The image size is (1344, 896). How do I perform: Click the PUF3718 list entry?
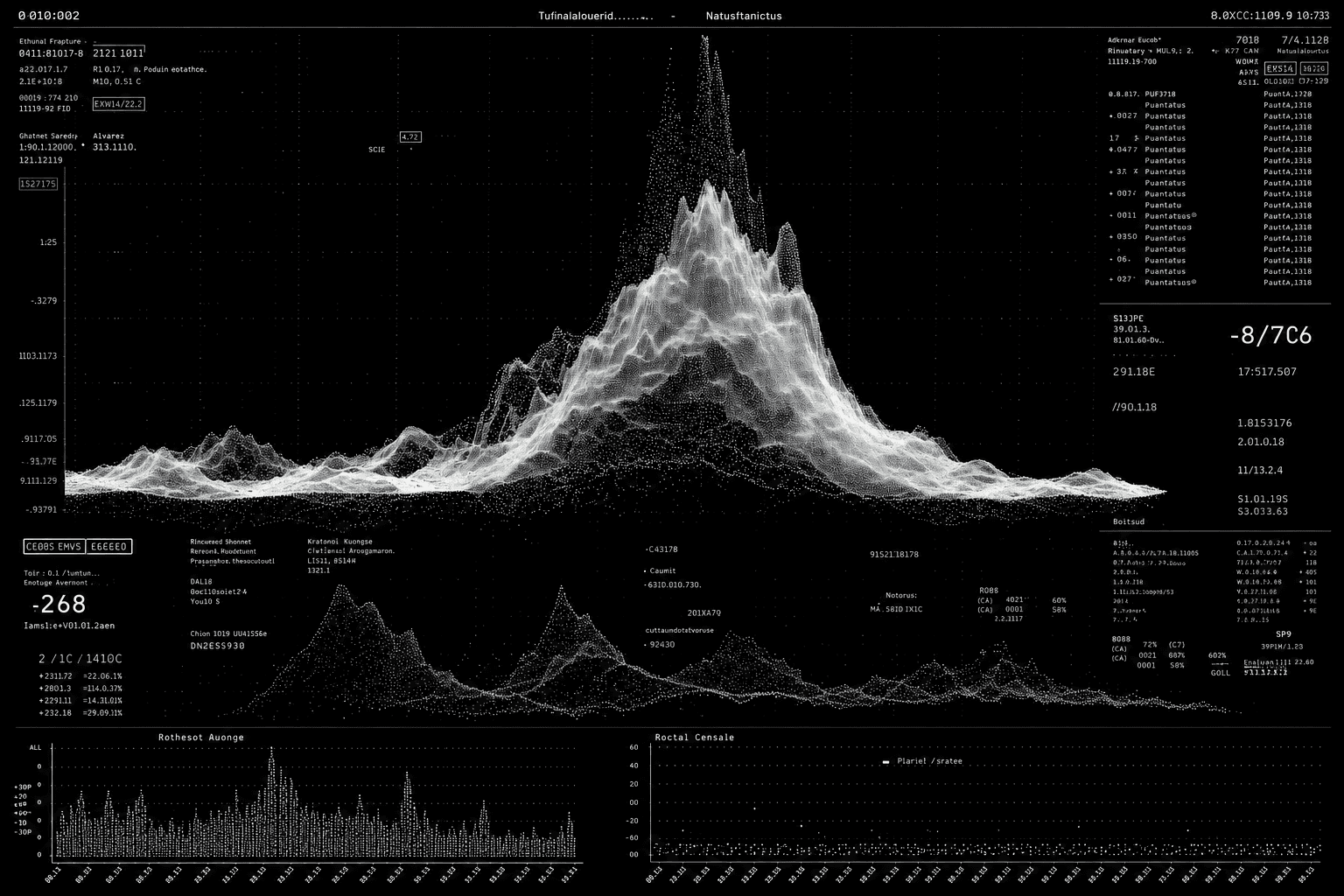[x=1160, y=94]
